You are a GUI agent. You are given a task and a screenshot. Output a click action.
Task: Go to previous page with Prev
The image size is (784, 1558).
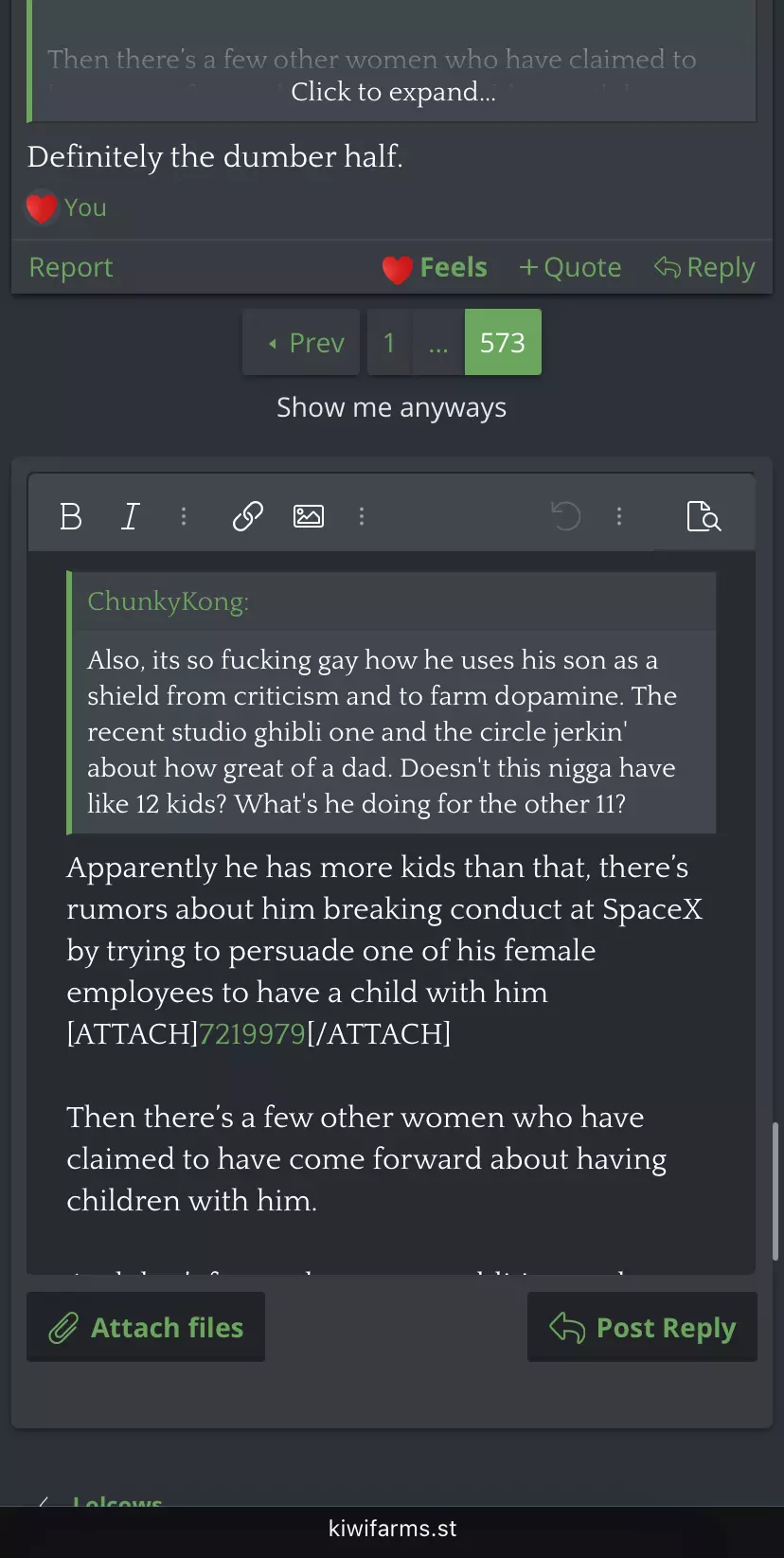point(301,342)
